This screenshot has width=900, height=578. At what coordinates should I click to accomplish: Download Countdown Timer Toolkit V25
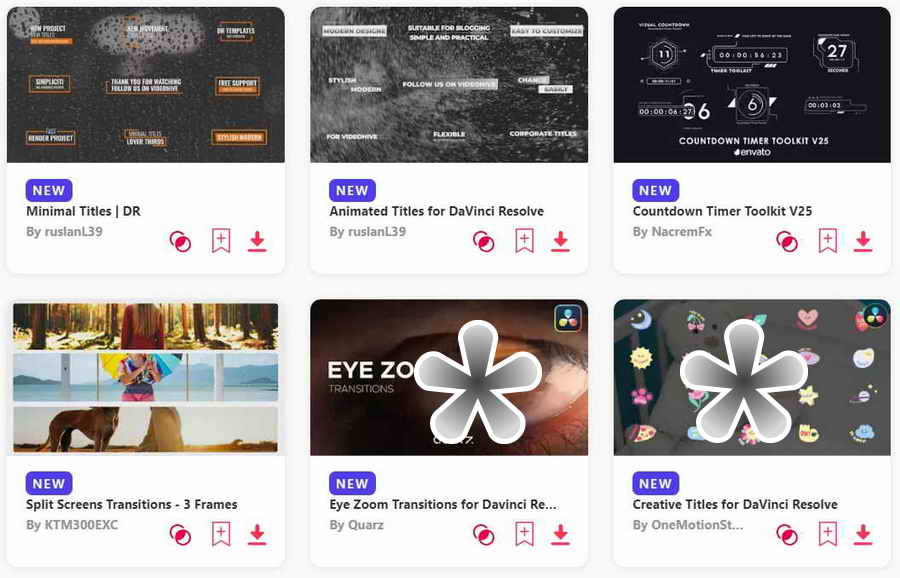(x=863, y=242)
